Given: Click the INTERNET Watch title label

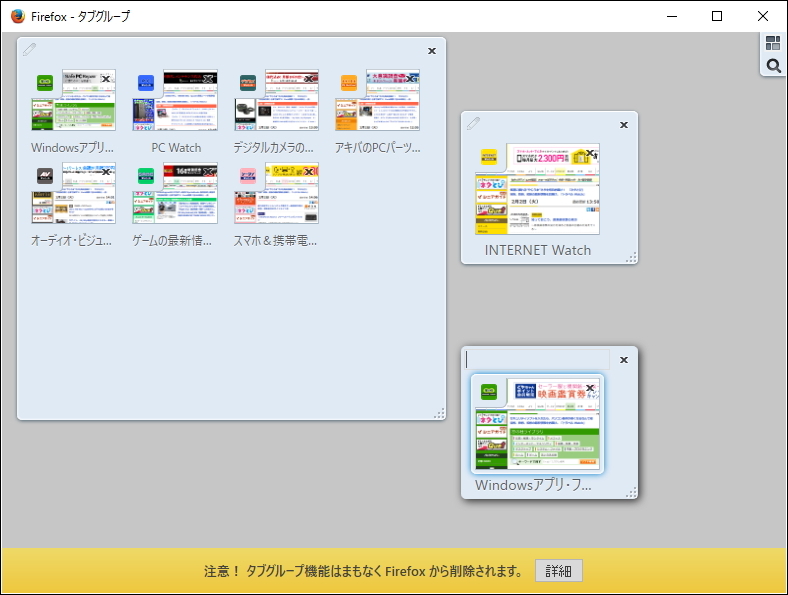Looking at the screenshot, I should click(x=538, y=250).
